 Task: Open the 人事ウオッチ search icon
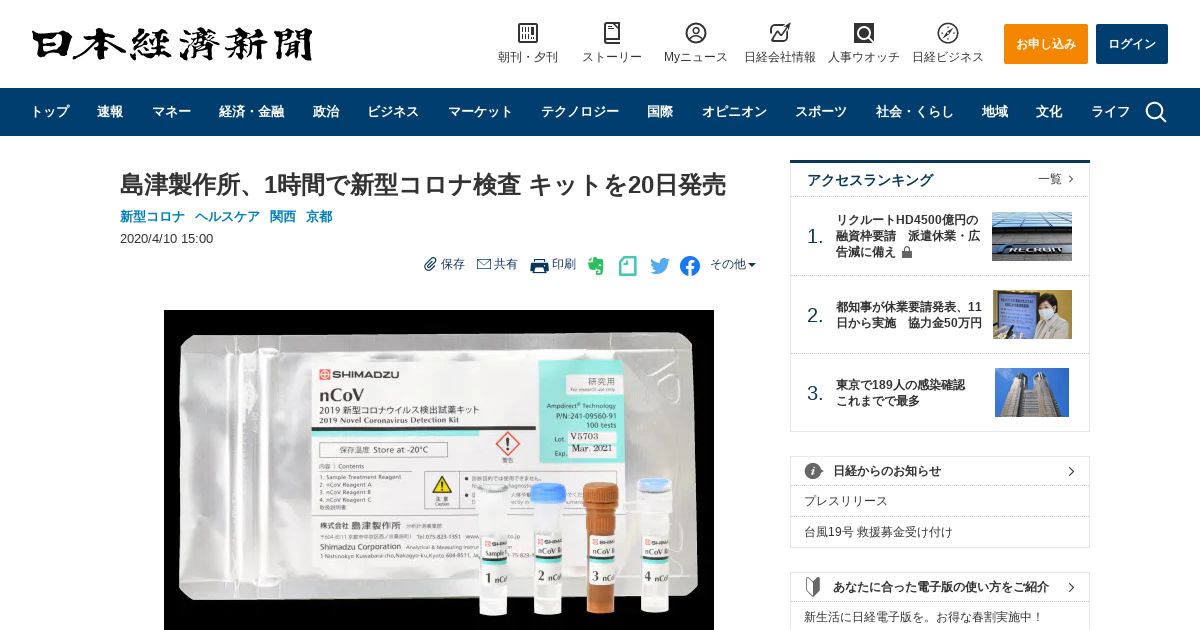click(x=864, y=33)
